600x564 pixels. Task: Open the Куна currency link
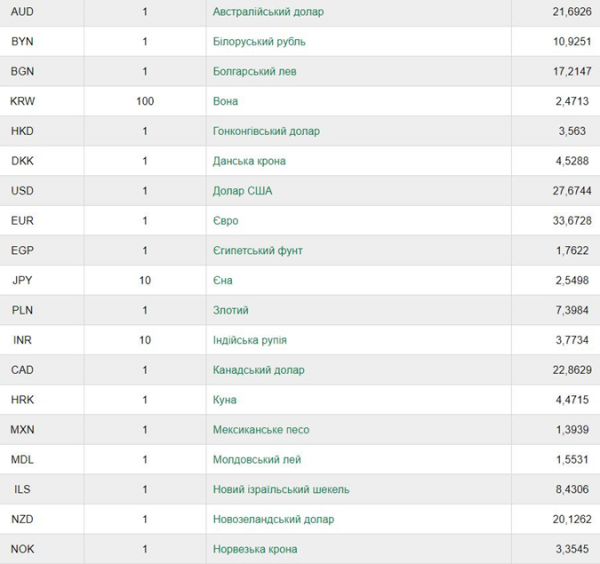point(225,400)
